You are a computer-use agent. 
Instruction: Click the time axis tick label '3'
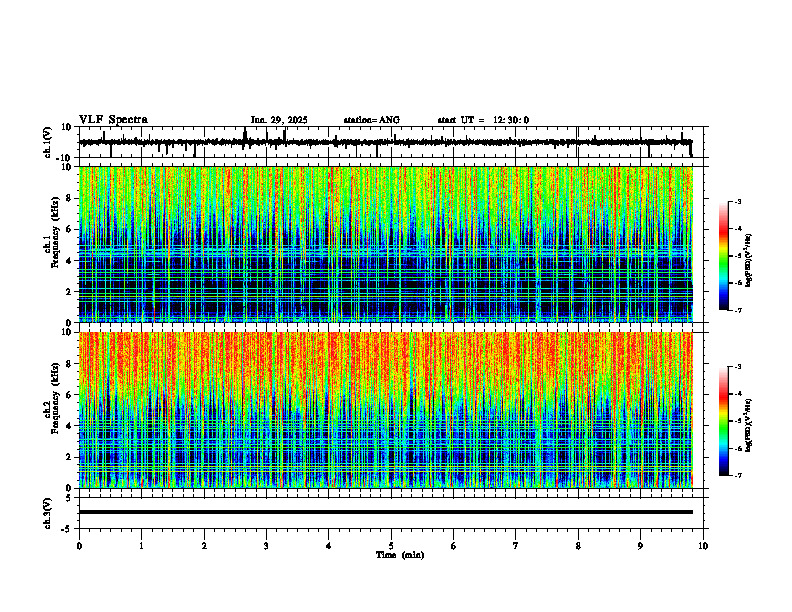[266, 546]
